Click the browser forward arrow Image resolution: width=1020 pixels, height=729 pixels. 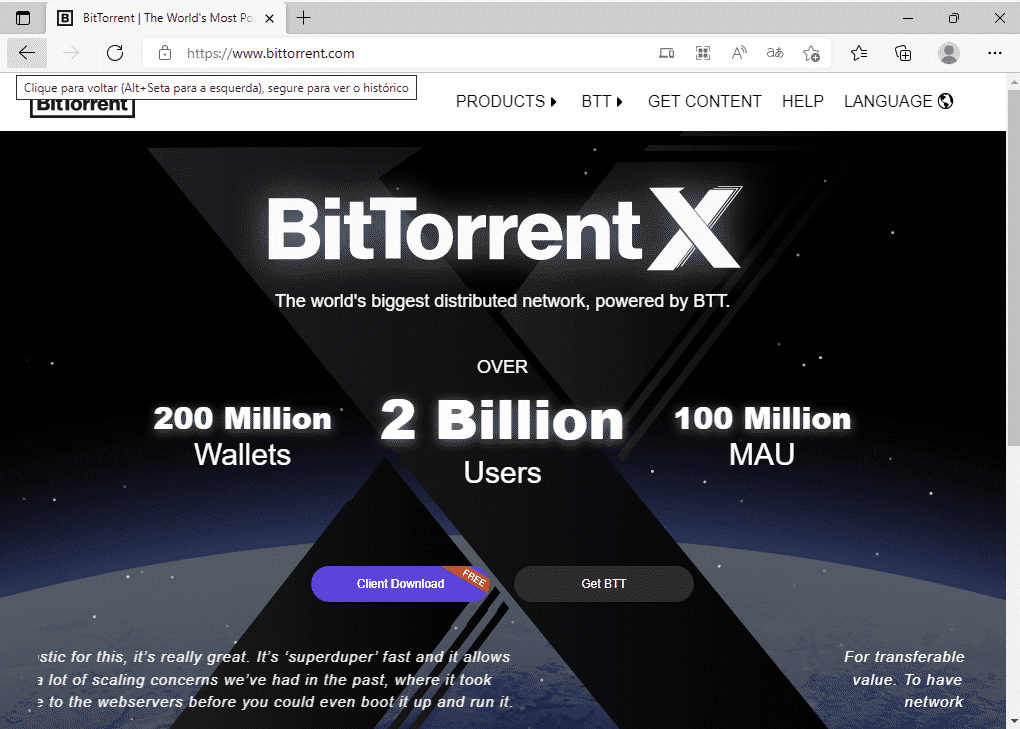[70, 53]
